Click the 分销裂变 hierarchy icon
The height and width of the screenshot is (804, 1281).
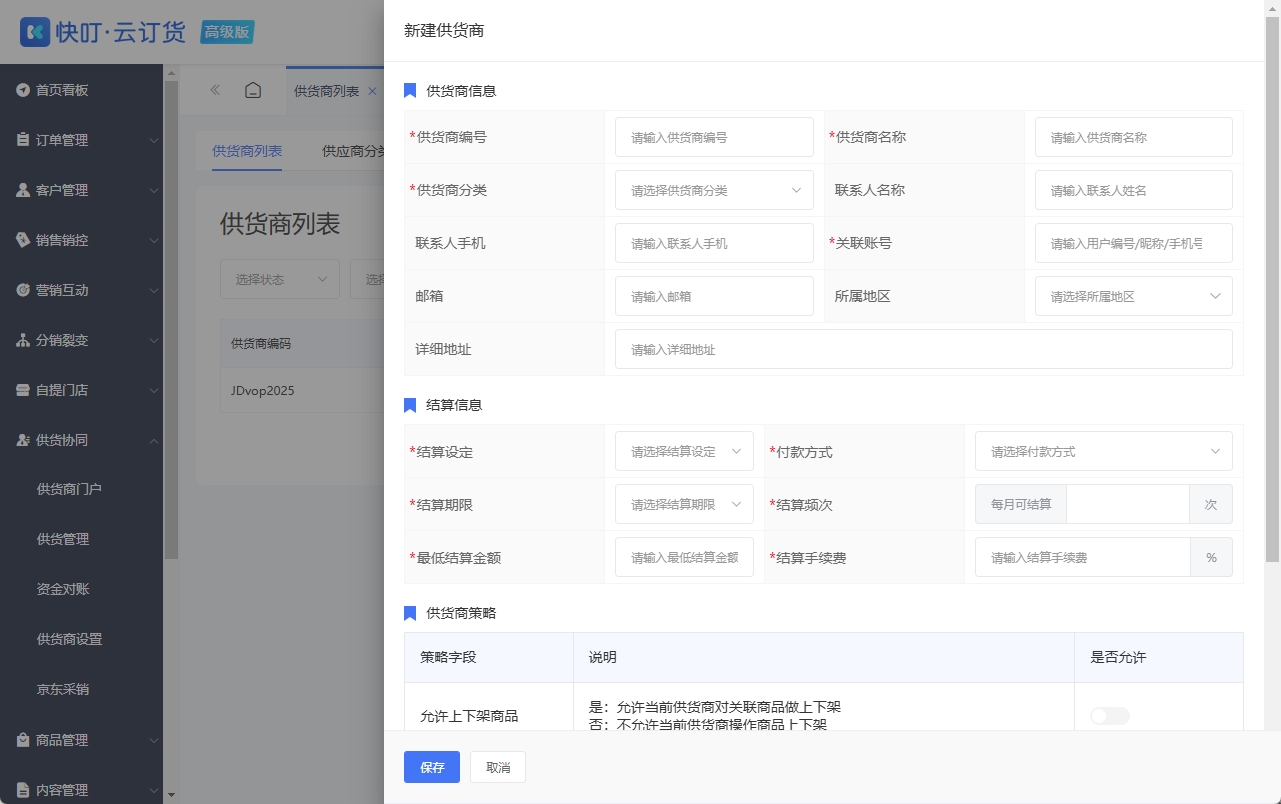(x=23, y=340)
